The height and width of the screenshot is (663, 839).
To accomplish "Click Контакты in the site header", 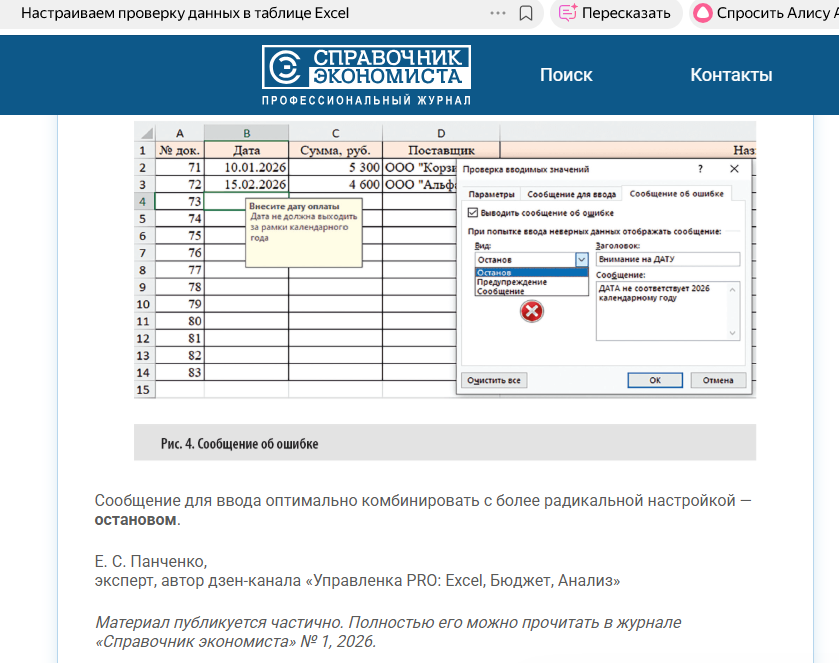I will 730,74.
